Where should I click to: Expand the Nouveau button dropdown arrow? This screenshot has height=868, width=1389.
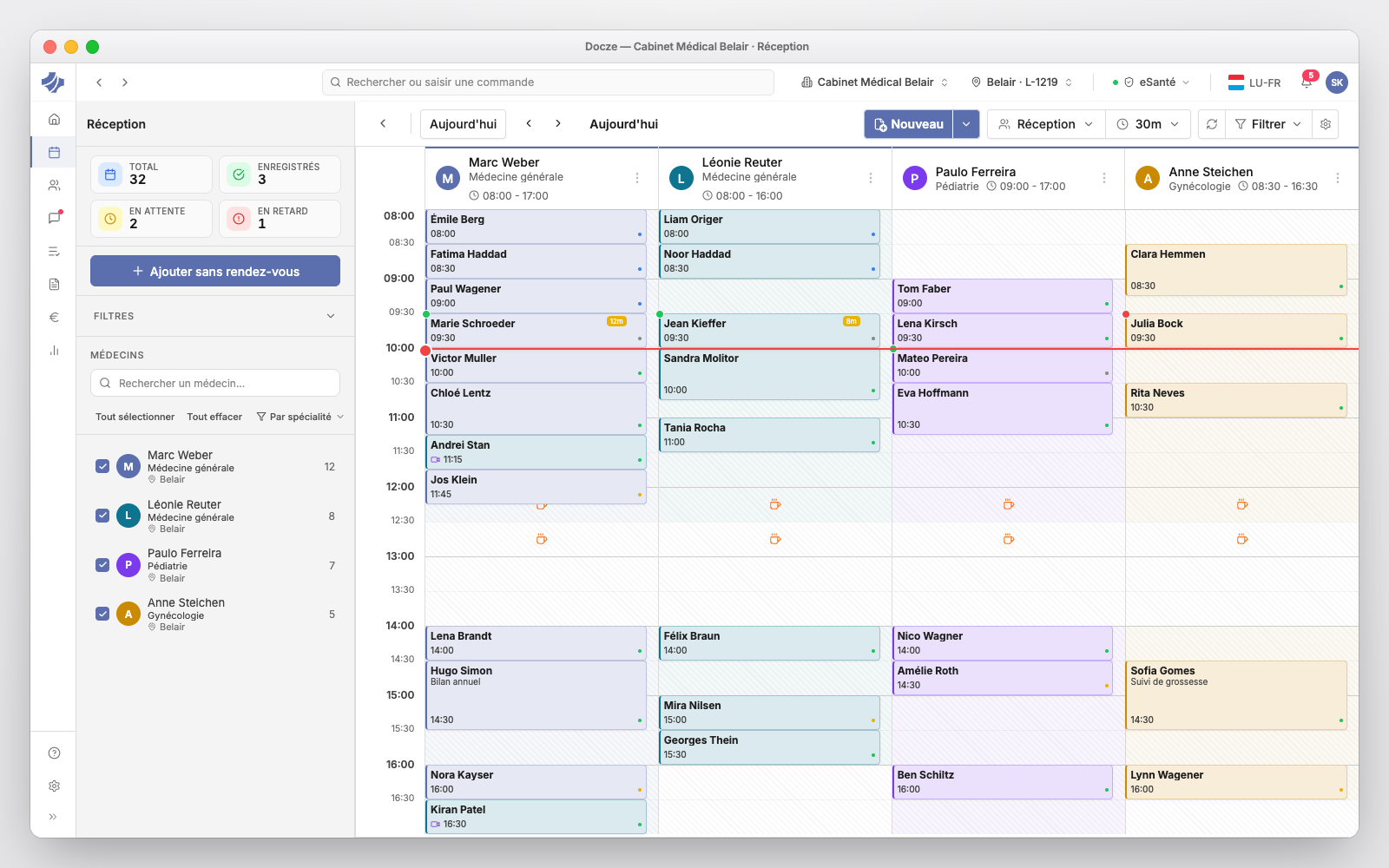click(x=966, y=124)
